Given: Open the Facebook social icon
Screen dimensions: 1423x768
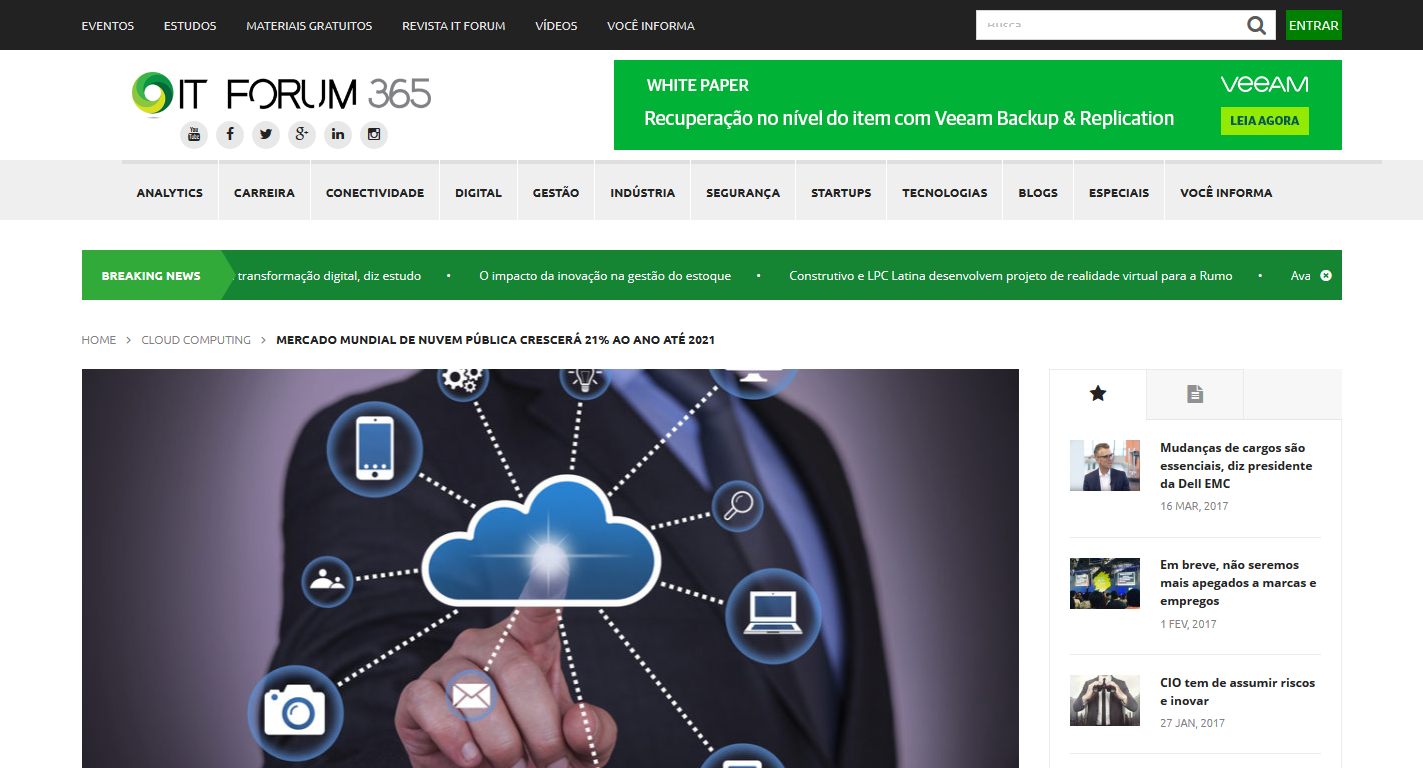Looking at the screenshot, I should click(230, 134).
